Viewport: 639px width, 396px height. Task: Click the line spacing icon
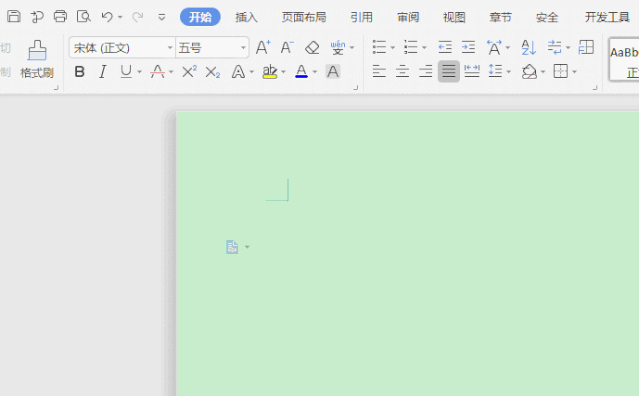point(496,71)
